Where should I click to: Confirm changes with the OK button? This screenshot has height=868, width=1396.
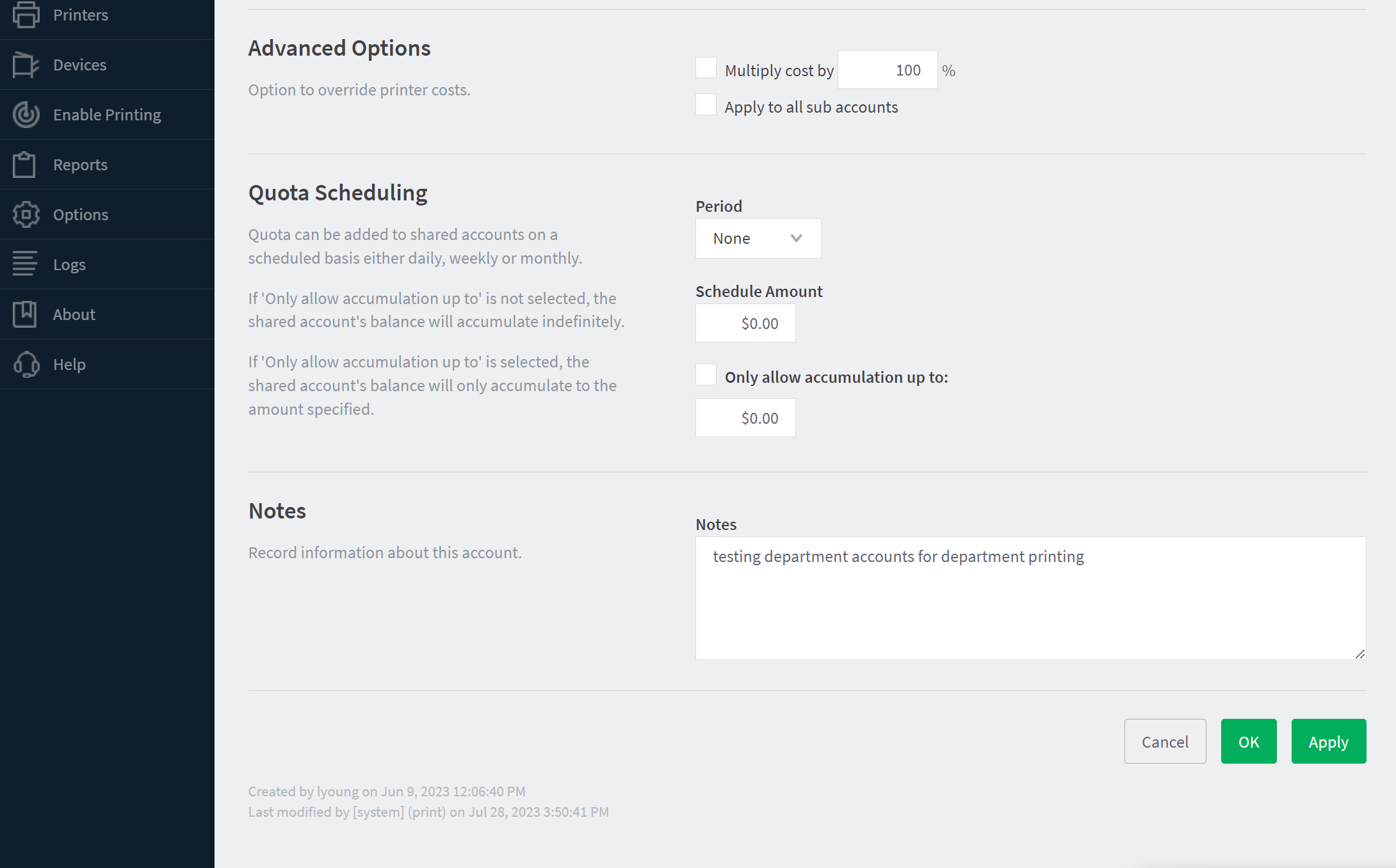(1249, 741)
